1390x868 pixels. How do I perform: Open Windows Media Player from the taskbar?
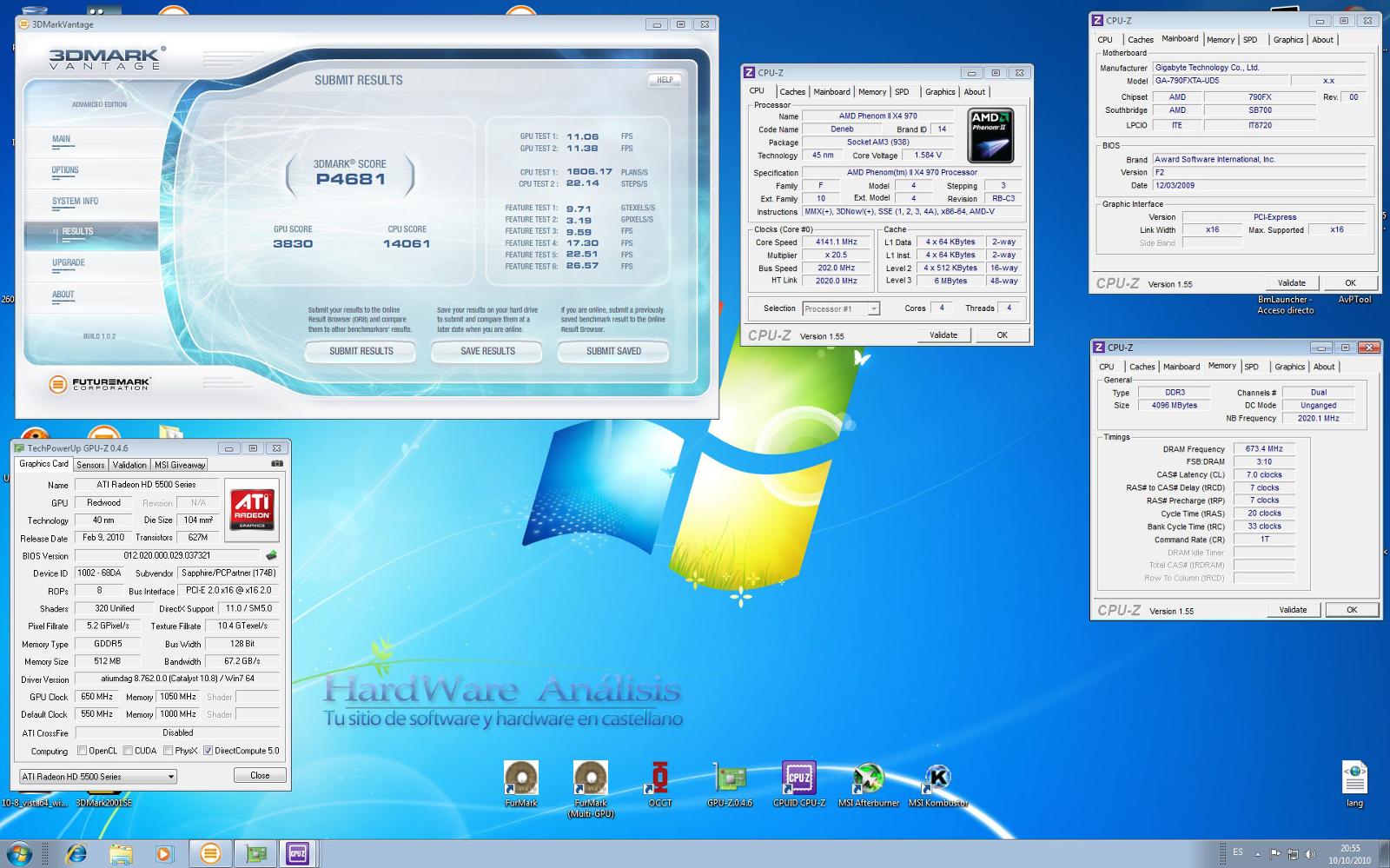click(164, 853)
